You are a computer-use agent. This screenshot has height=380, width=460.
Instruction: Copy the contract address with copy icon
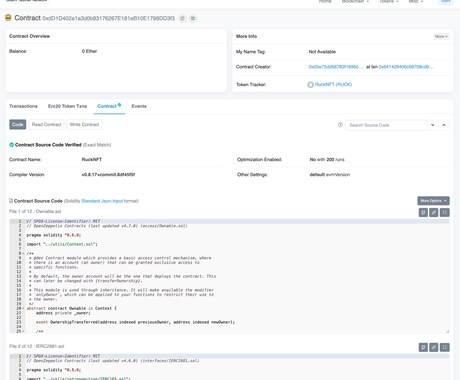(x=182, y=18)
